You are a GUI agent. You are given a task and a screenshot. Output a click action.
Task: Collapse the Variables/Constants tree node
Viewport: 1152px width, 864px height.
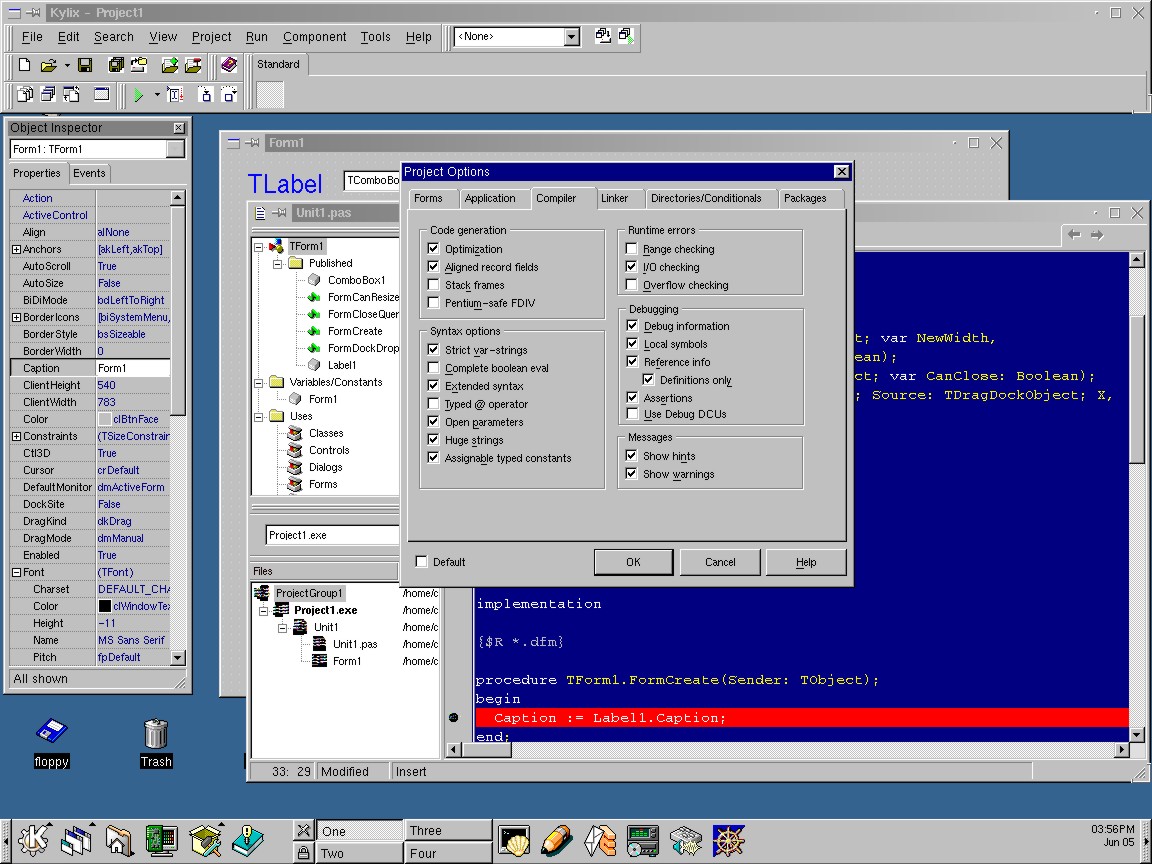click(x=259, y=383)
